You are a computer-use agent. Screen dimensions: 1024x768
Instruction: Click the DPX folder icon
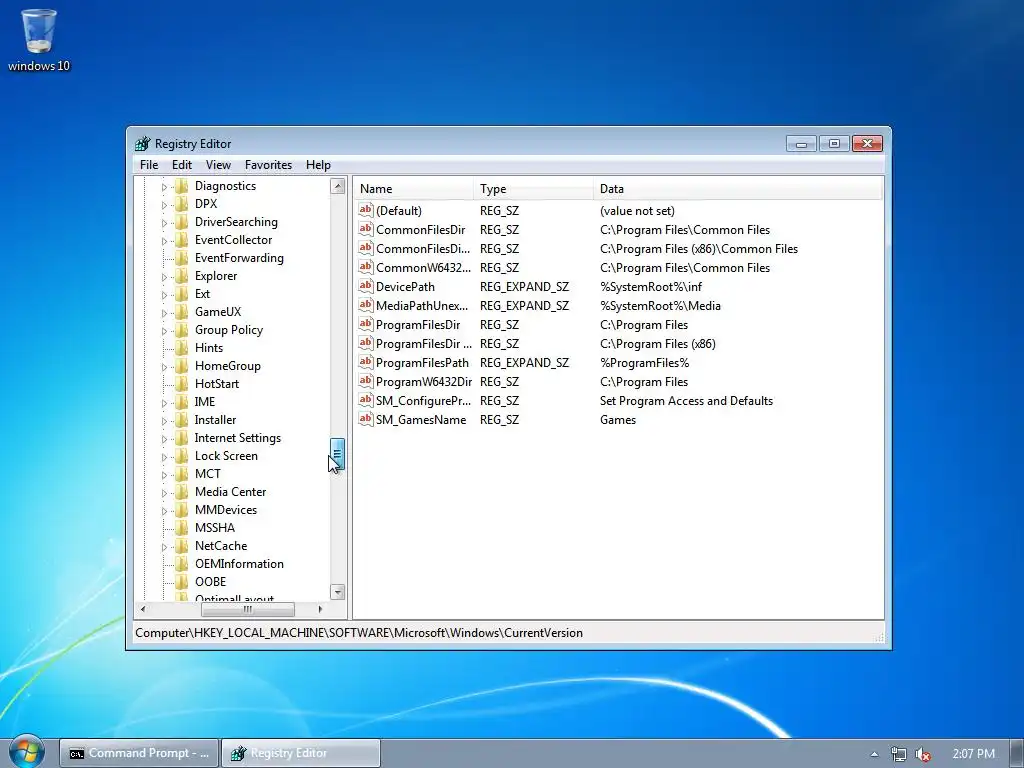click(182, 204)
